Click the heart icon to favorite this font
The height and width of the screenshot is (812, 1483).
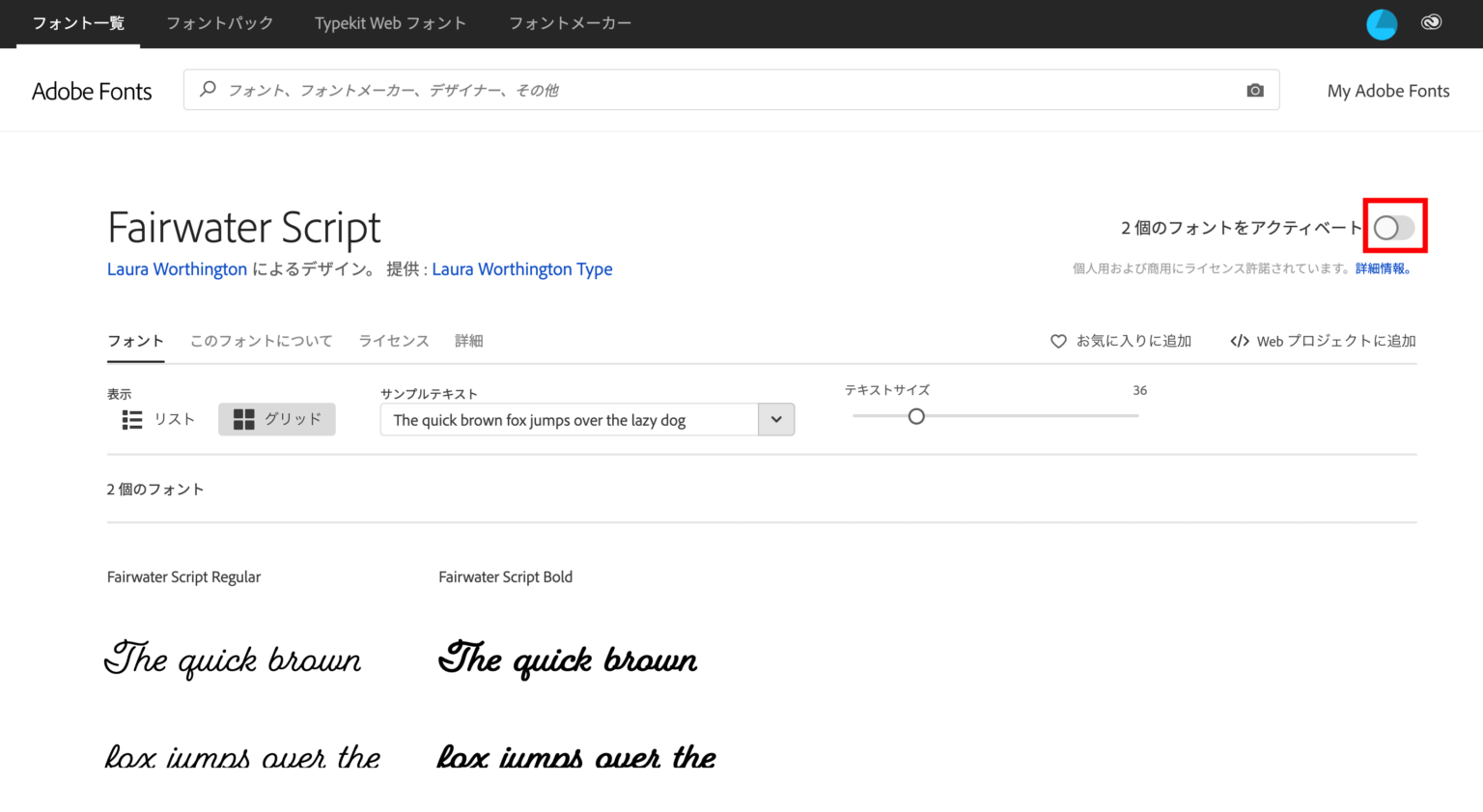coord(1058,341)
